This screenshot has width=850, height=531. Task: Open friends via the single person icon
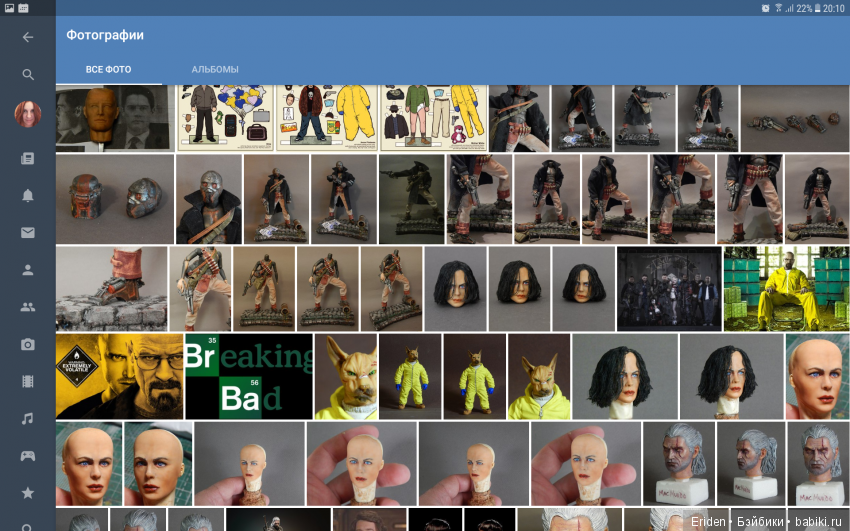click(28, 270)
